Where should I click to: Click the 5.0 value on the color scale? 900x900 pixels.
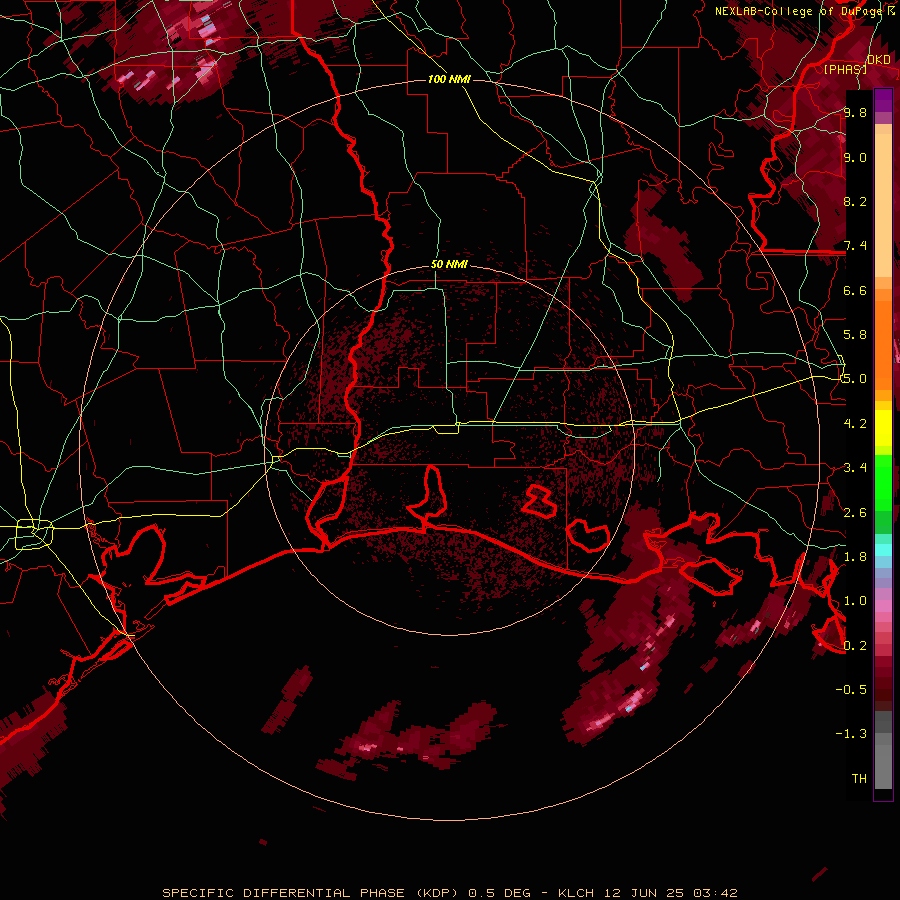click(855, 379)
